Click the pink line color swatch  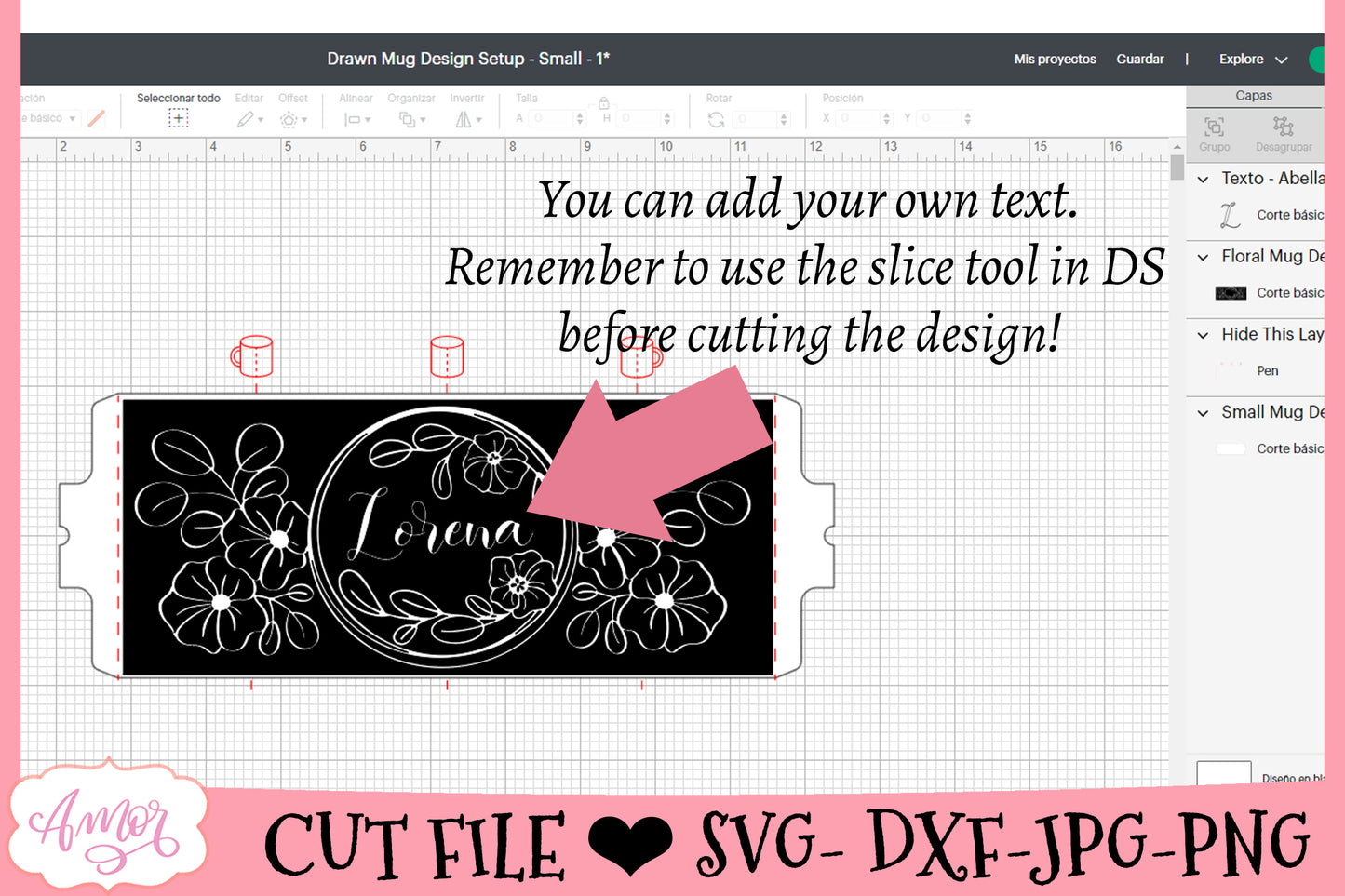(x=97, y=118)
